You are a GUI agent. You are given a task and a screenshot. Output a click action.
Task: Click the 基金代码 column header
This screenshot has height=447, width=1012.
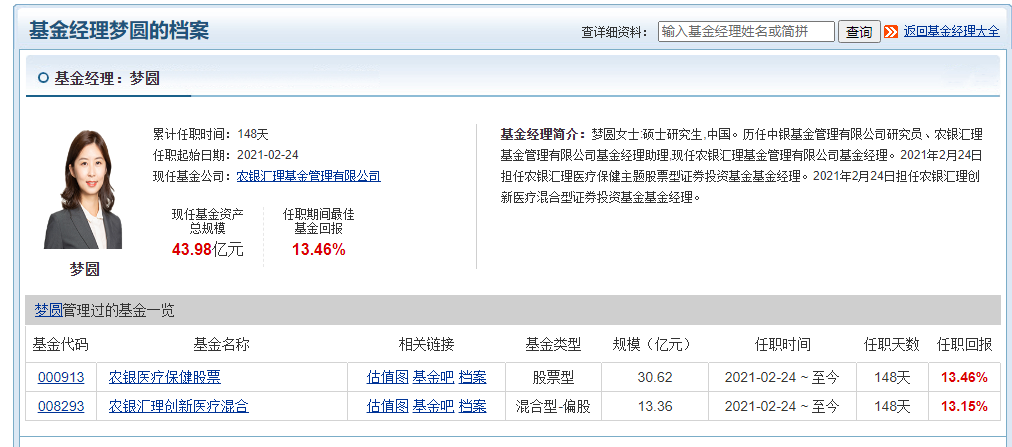click(60, 345)
